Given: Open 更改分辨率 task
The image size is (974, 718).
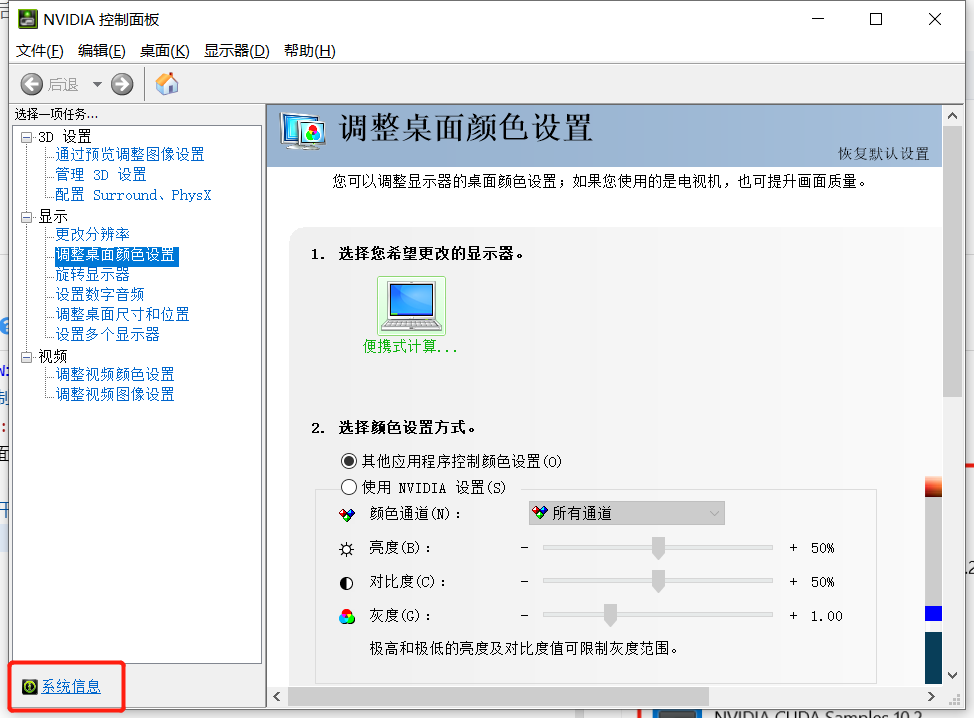Looking at the screenshot, I should tap(93, 234).
